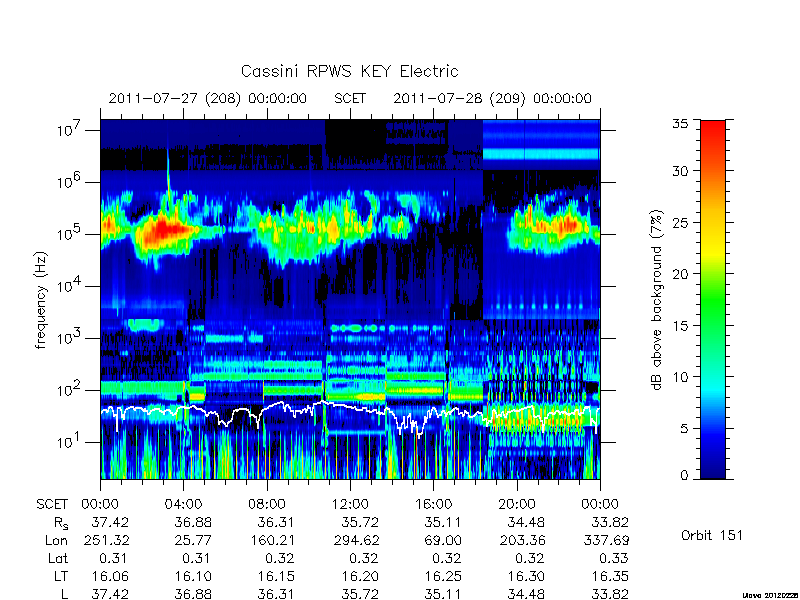Click the 10^1 frequency tick label
The width and height of the screenshot is (800, 600).
(x=69, y=441)
